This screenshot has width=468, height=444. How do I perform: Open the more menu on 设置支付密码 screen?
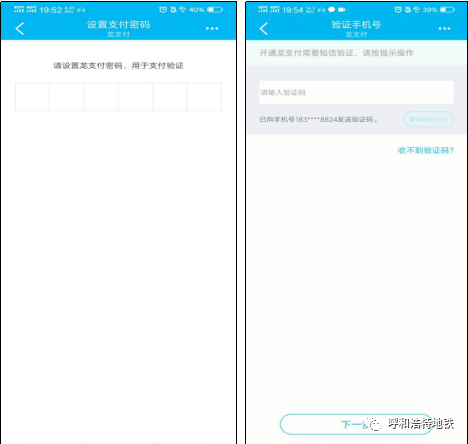click(212, 29)
